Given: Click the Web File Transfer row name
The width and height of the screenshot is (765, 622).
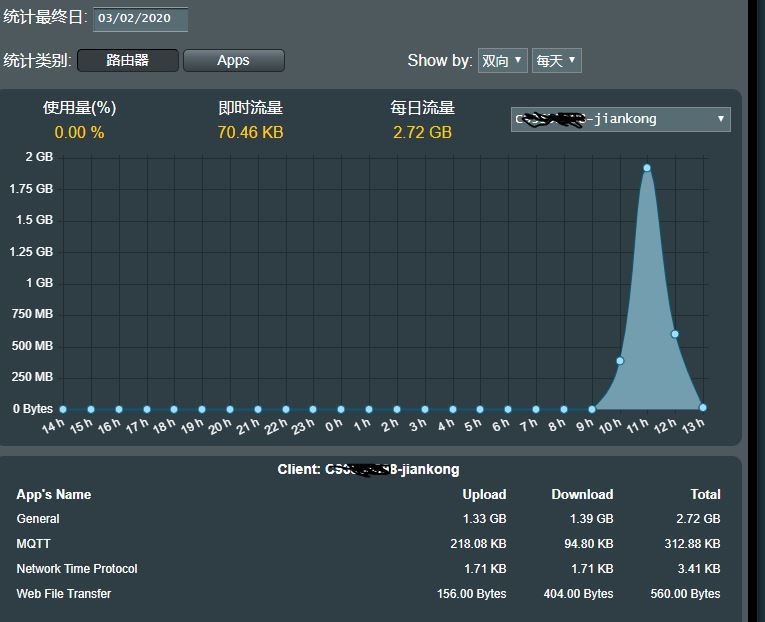Looking at the screenshot, I should (x=64, y=594).
